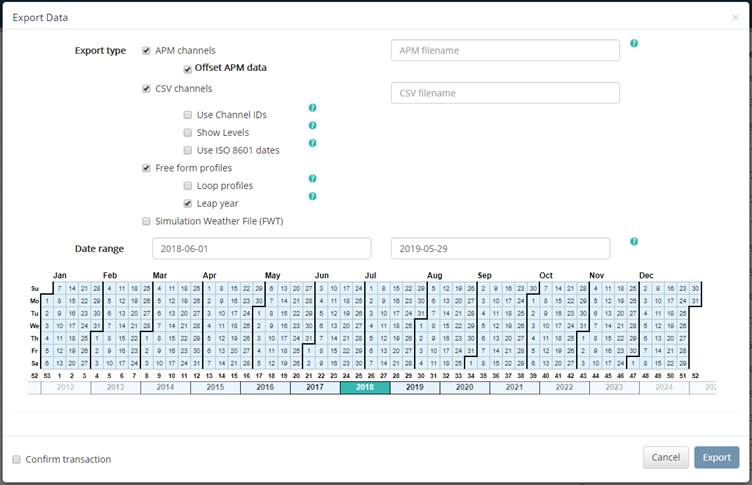Viewport: 752px width, 485px height.
Task: Enable the Show Levels checkbox
Action: click(x=188, y=132)
